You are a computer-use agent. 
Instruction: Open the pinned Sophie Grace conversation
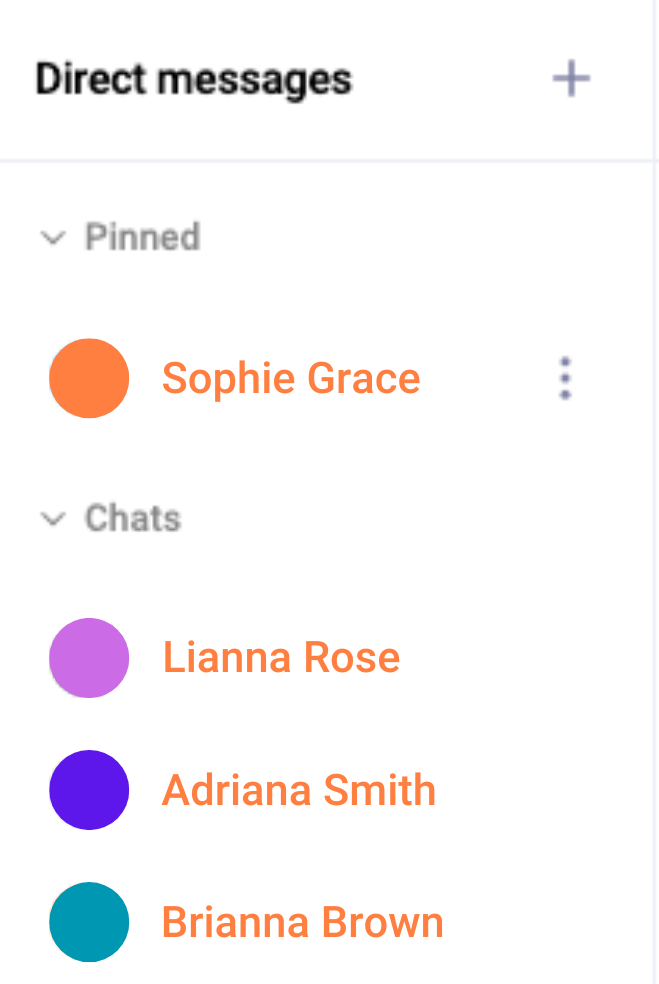click(x=291, y=378)
